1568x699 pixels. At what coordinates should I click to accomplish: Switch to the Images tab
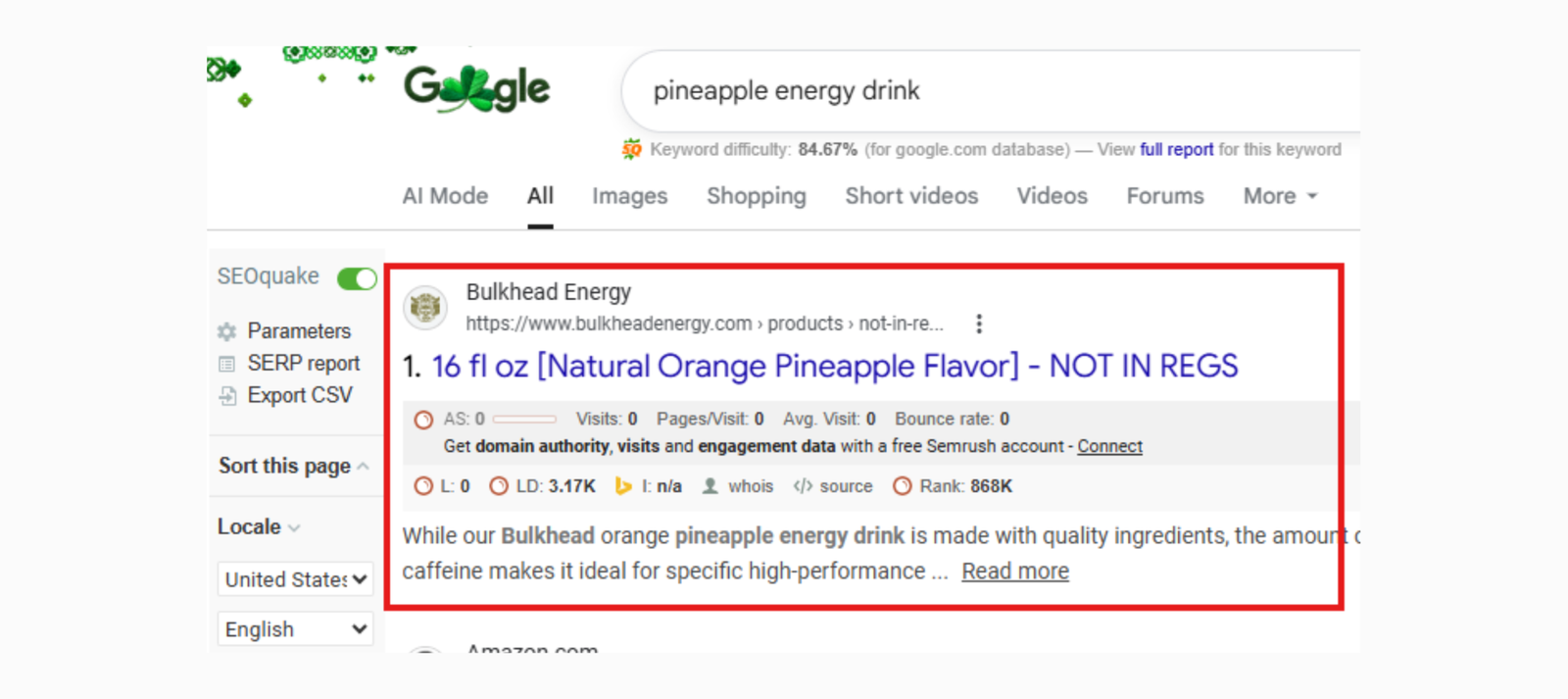click(629, 196)
